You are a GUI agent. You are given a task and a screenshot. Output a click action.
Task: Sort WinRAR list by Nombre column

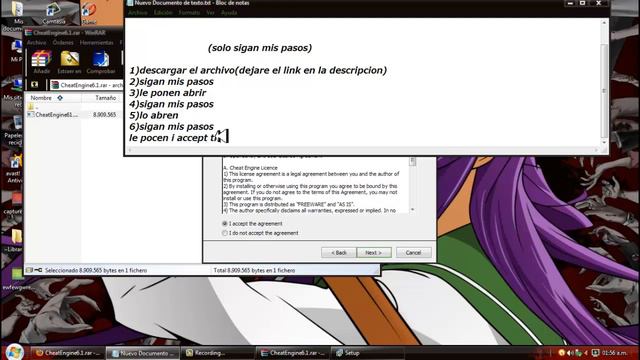pos(53,98)
